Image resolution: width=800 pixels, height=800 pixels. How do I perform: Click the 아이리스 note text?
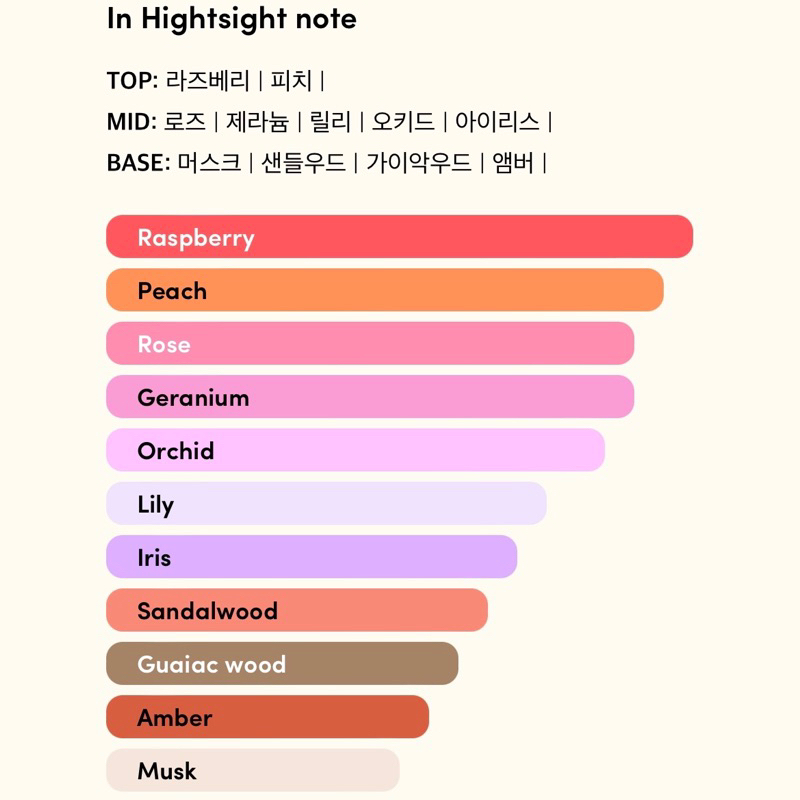(x=497, y=122)
